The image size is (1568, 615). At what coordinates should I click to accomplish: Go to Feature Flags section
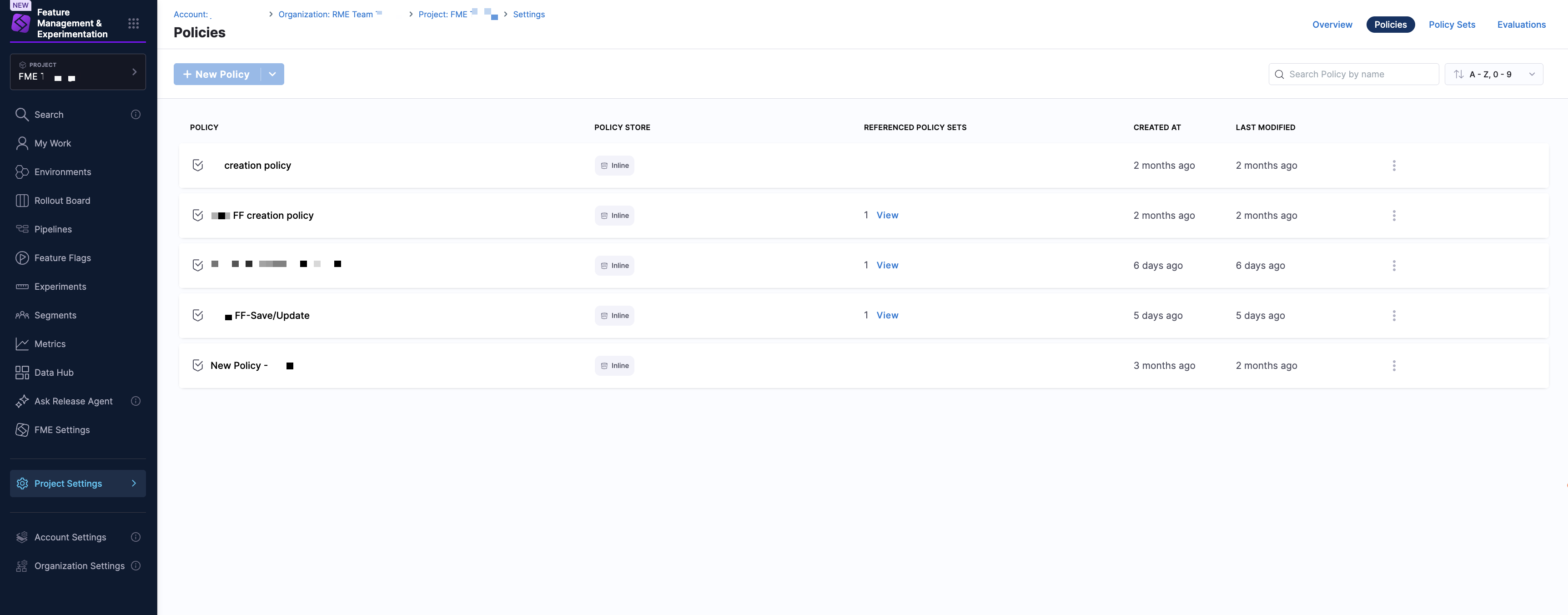tap(62, 257)
